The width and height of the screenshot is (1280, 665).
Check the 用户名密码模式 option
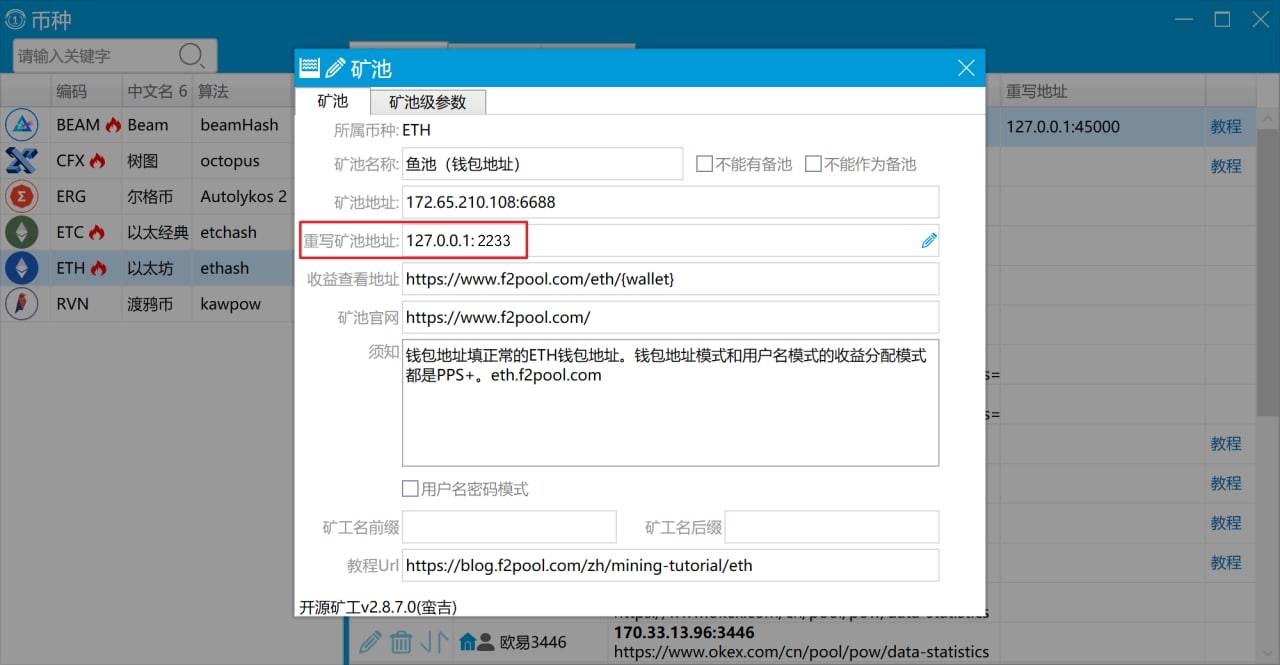click(410, 489)
